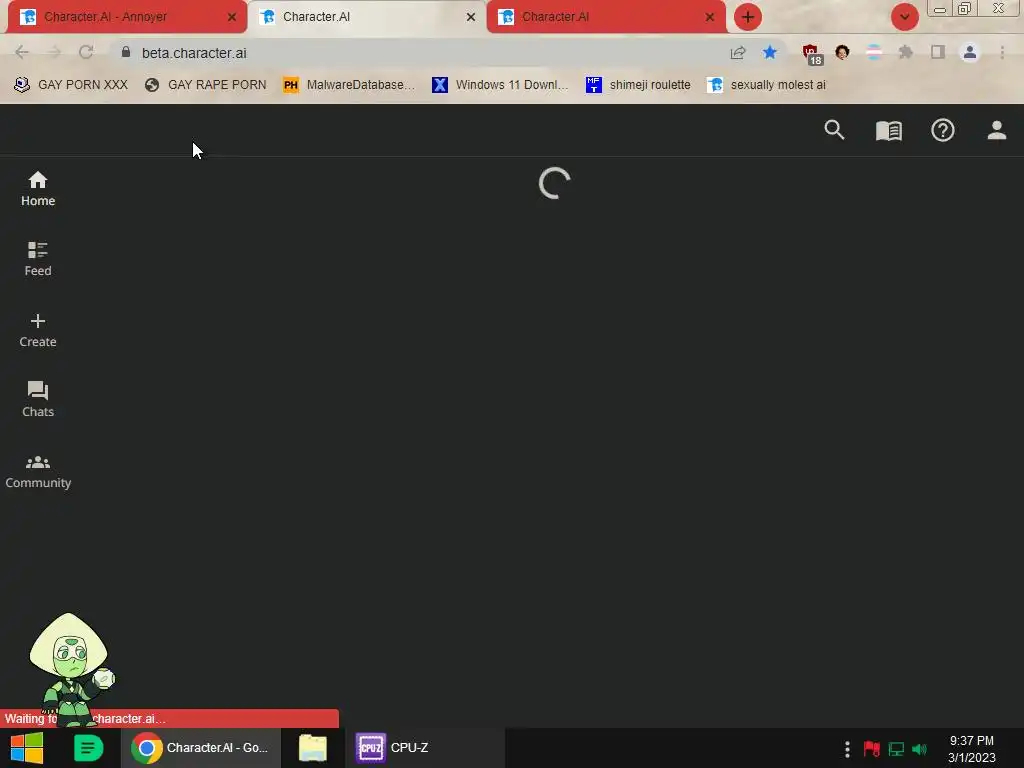Open the Community section in sidebar
This screenshot has width=1024, height=768.
coord(38,472)
